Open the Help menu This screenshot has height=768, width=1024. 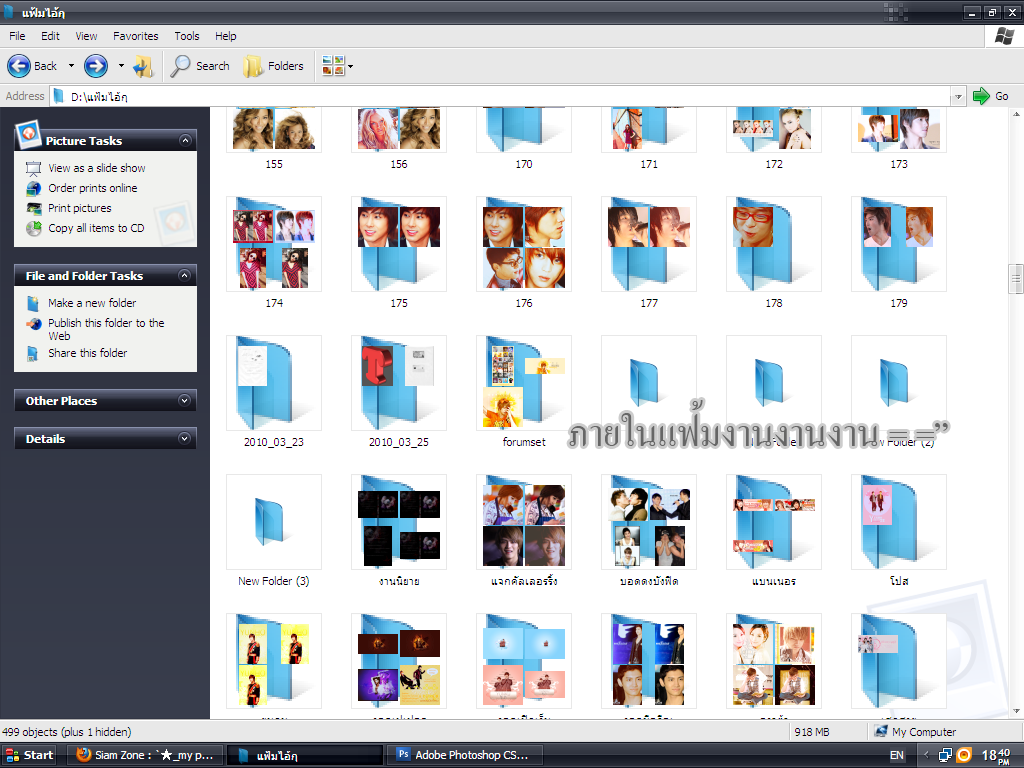(226, 36)
